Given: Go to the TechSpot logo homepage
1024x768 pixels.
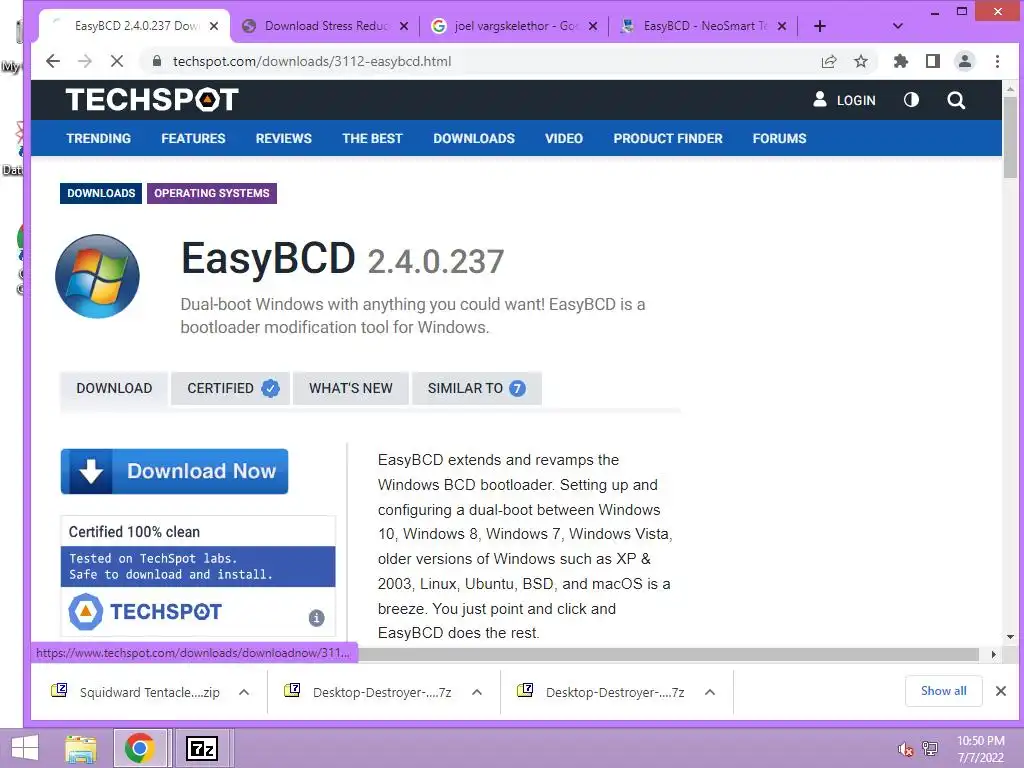Looking at the screenshot, I should [x=152, y=100].
